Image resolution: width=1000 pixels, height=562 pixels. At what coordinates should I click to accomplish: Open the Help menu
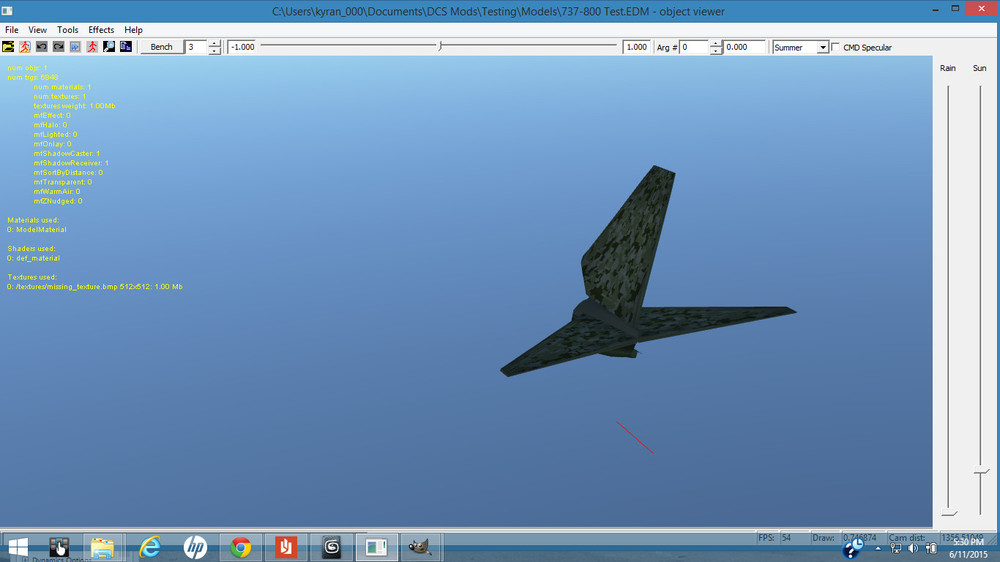point(133,30)
